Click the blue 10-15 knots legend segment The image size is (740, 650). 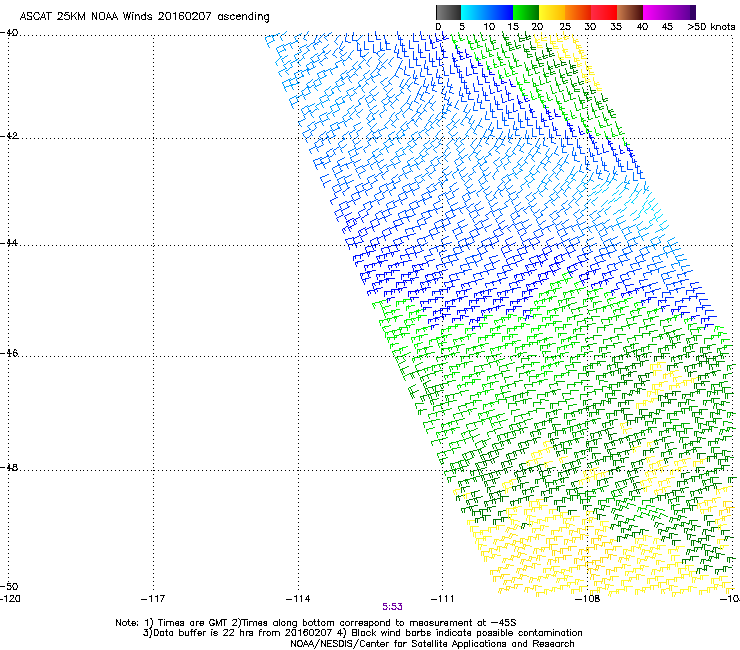tap(499, 12)
